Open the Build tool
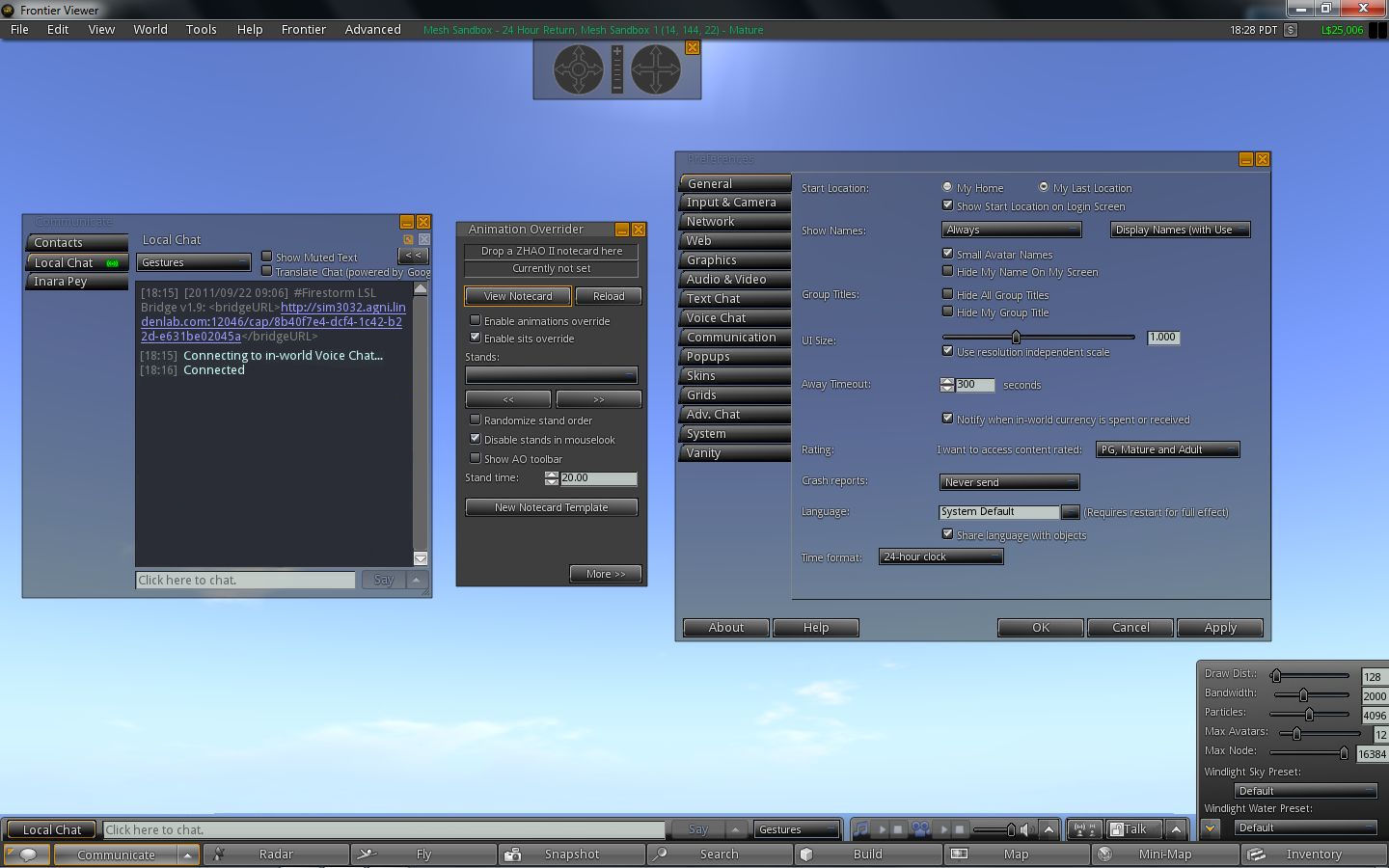Screen dimensions: 1389x868 [x=867, y=854]
